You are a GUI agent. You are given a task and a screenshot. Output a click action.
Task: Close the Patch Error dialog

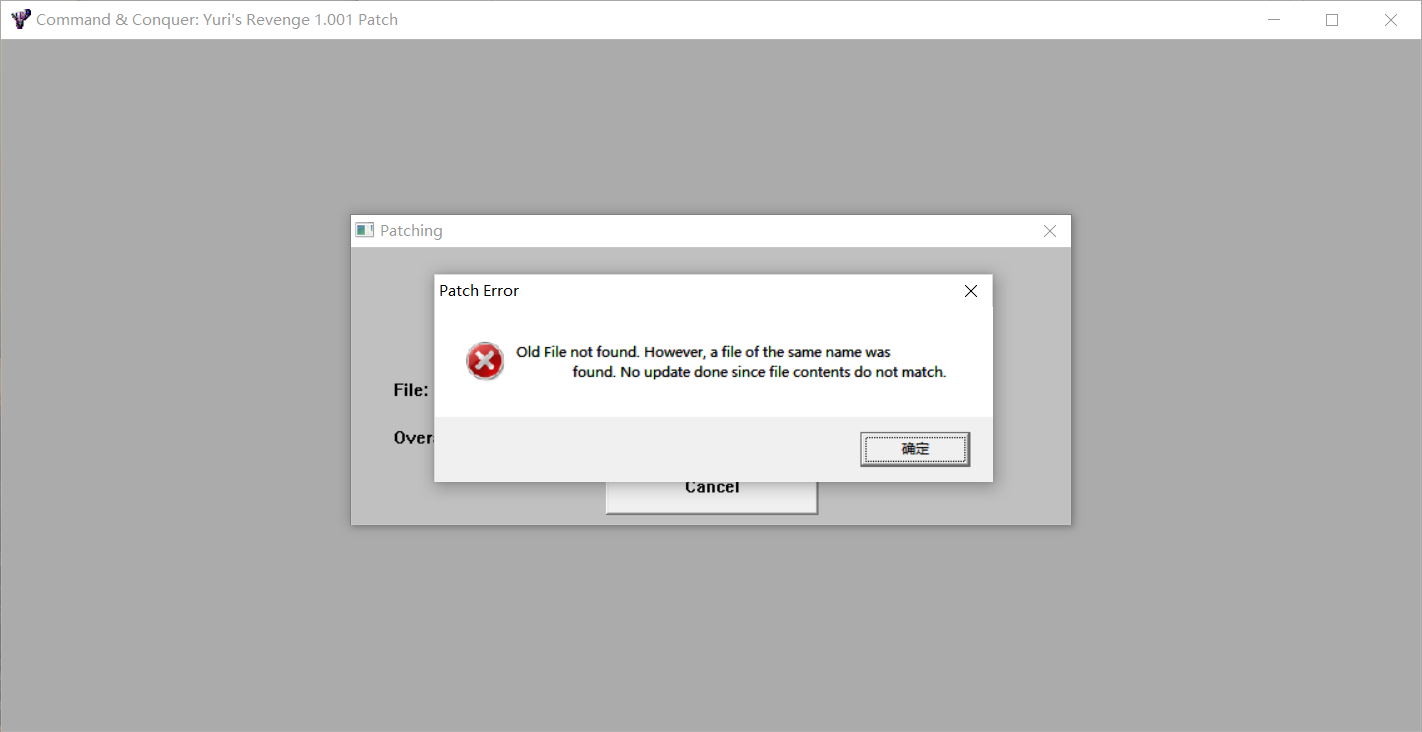point(970,291)
